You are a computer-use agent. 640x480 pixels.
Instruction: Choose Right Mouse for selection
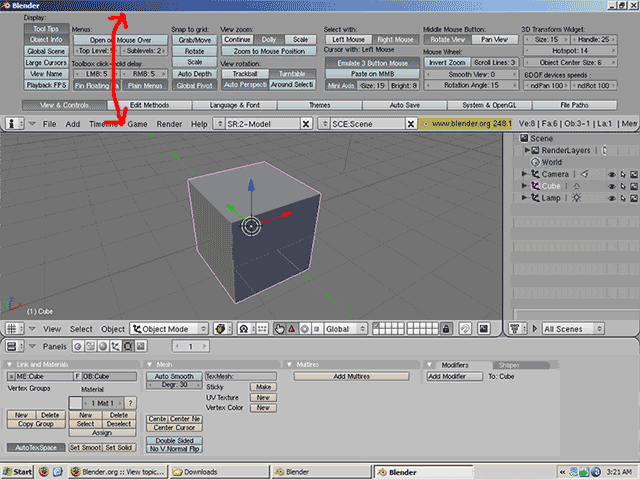click(395, 40)
